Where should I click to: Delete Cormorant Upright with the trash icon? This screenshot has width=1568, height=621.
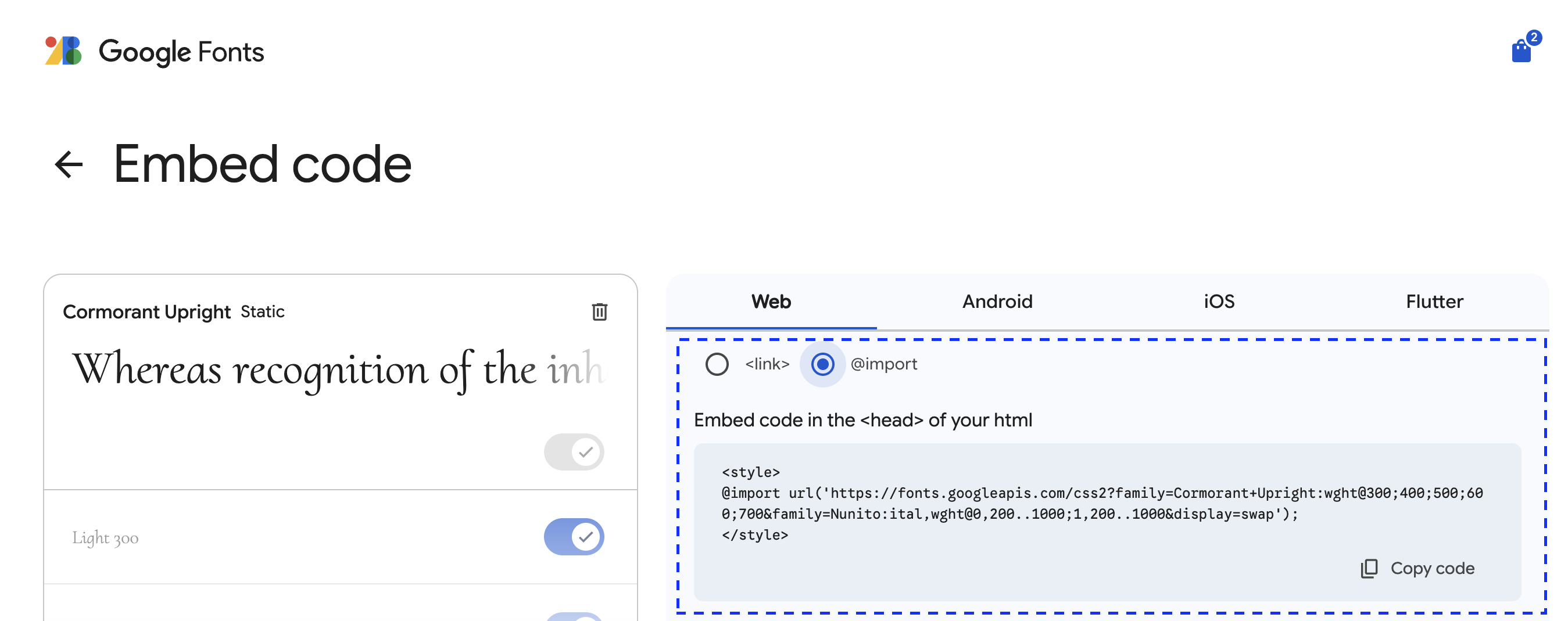(x=600, y=311)
